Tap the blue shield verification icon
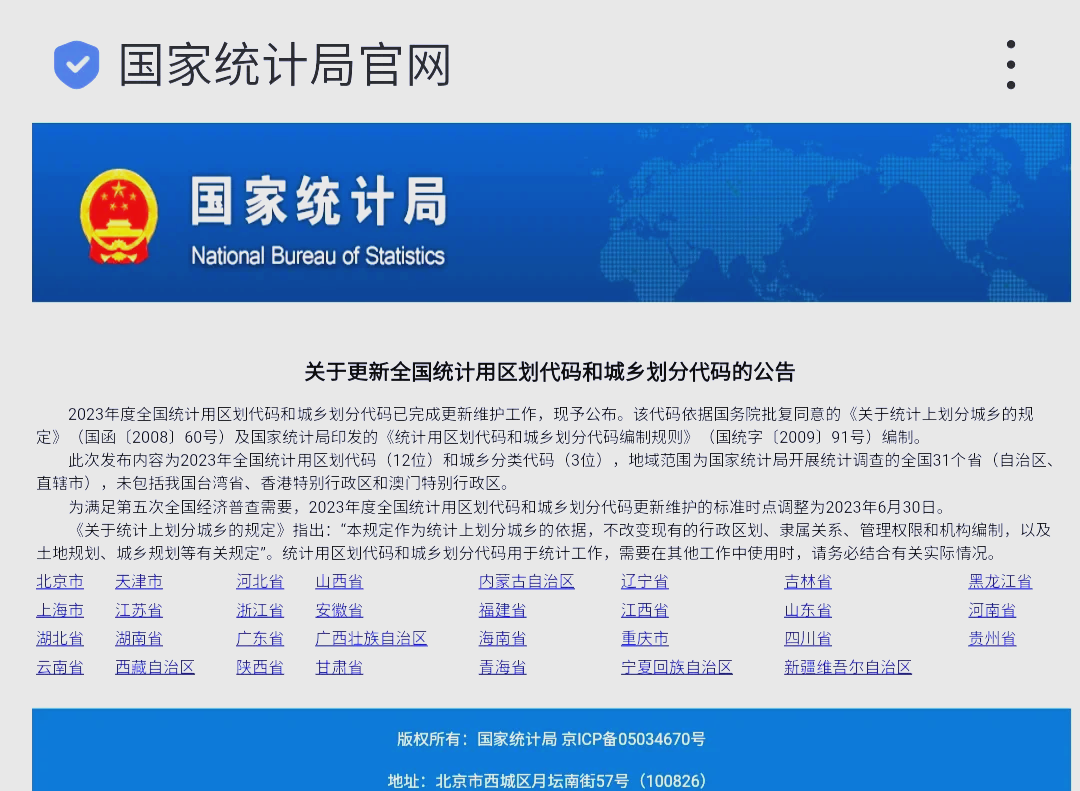The image size is (1080, 791). [x=76, y=65]
